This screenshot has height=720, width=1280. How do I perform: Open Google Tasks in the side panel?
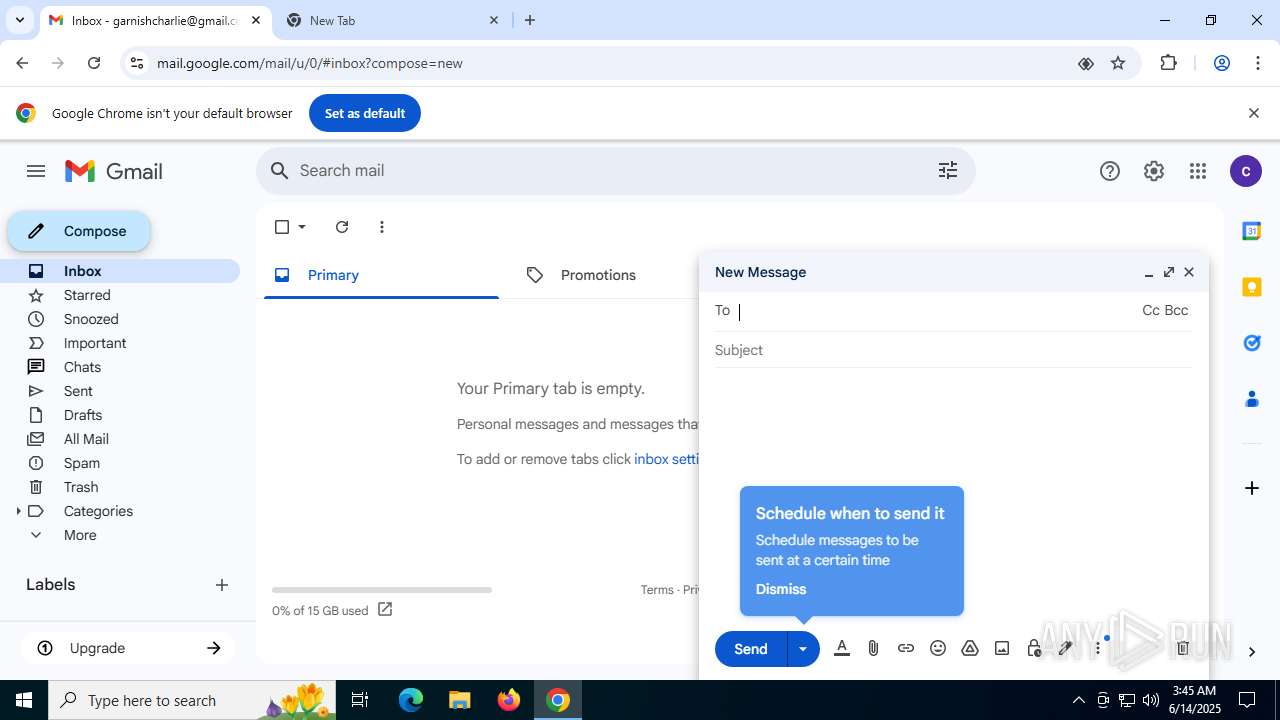coord(1251,343)
